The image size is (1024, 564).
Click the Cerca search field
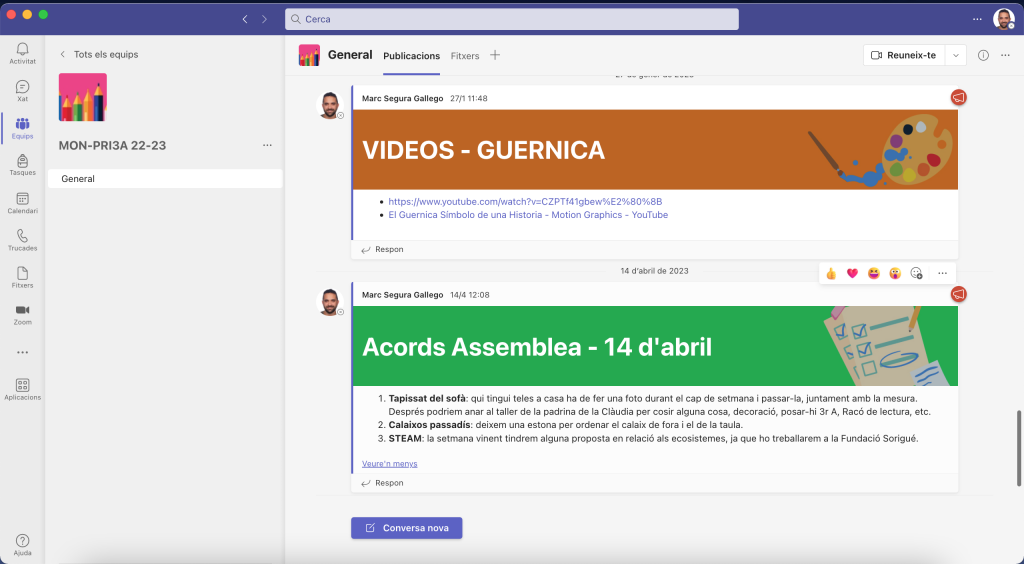point(511,19)
